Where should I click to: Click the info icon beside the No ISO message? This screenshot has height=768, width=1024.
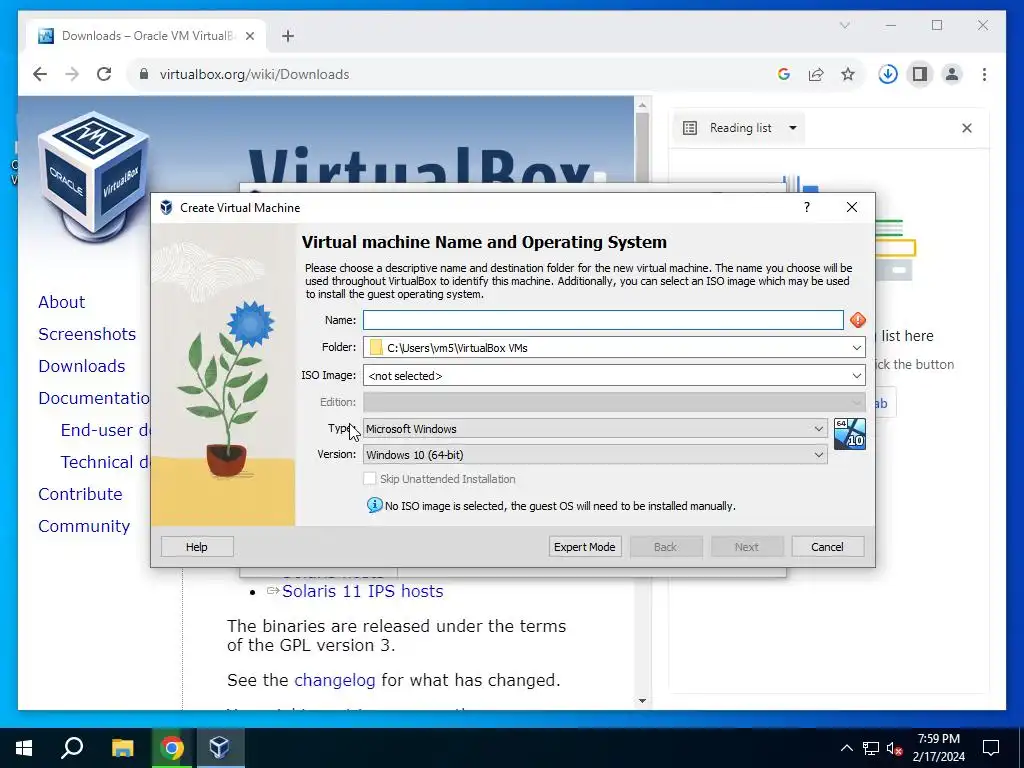click(374, 505)
